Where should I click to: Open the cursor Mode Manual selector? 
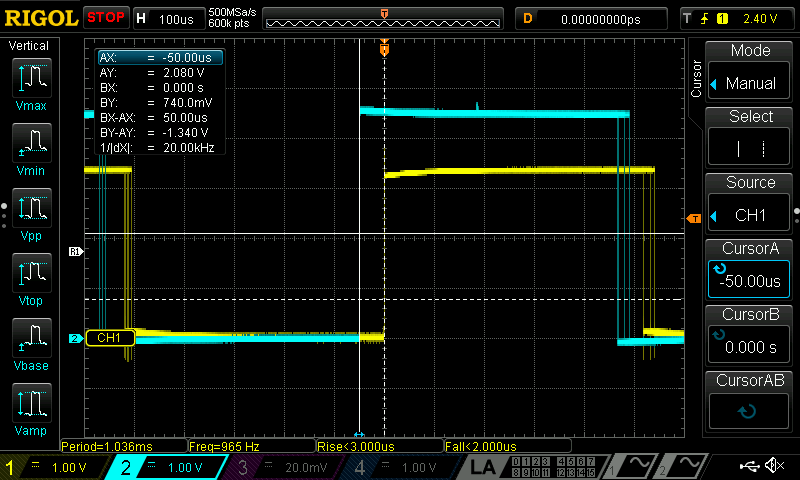[x=749, y=83]
